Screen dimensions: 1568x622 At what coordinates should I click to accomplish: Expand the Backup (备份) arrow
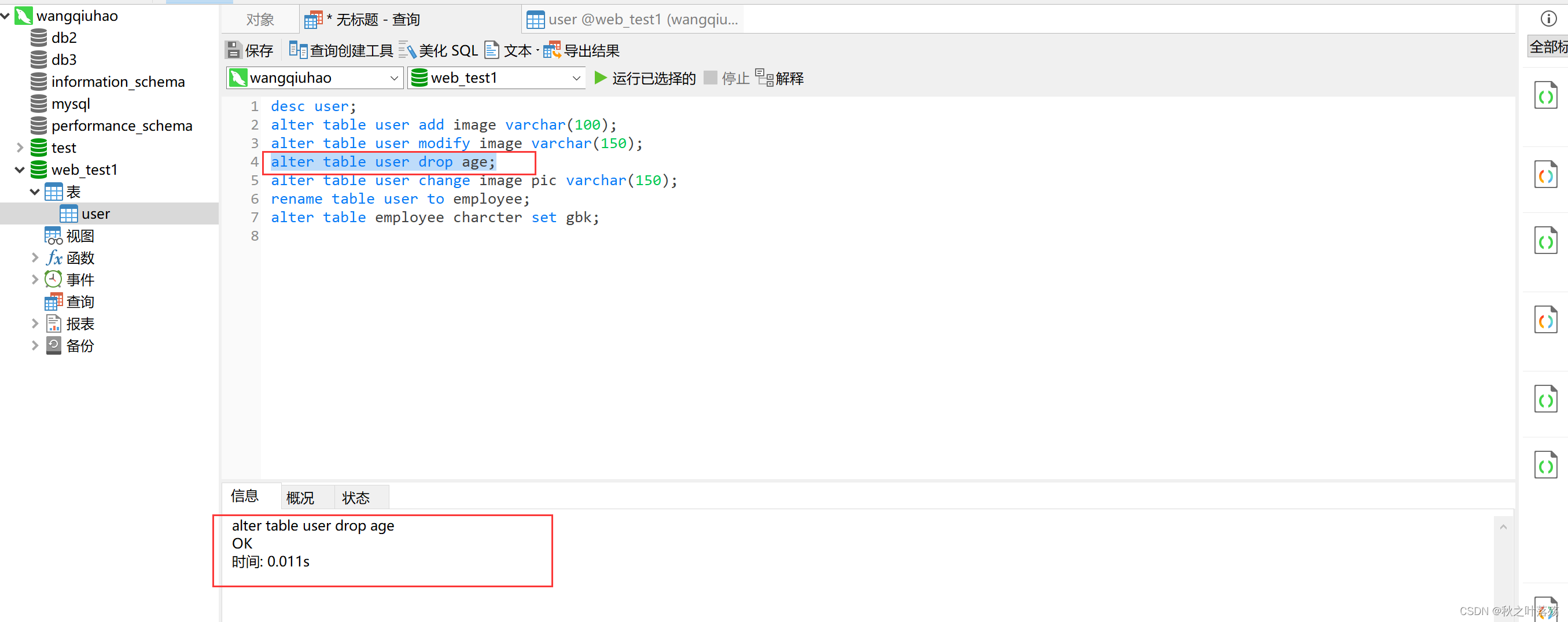[x=35, y=345]
